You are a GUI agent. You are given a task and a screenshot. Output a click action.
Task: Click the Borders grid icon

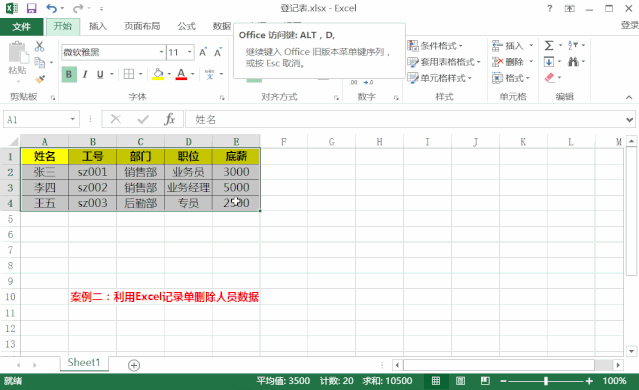coord(129,74)
